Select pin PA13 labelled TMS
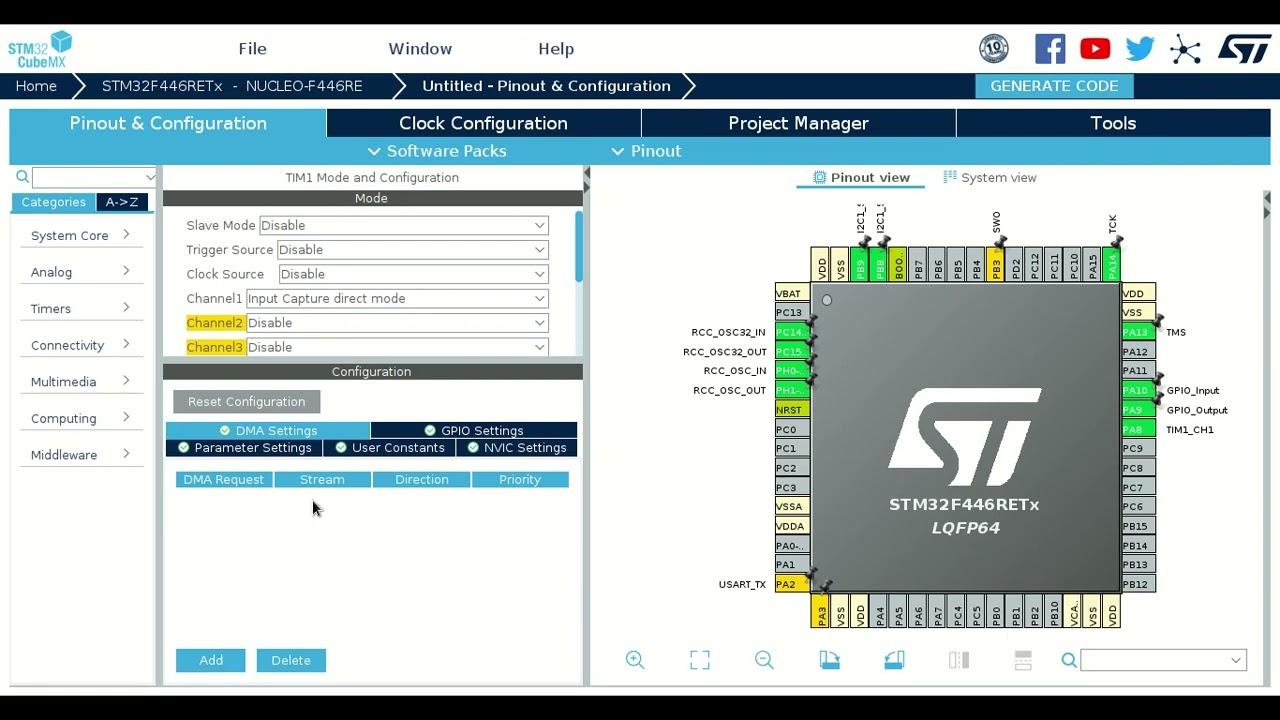 click(x=1138, y=332)
